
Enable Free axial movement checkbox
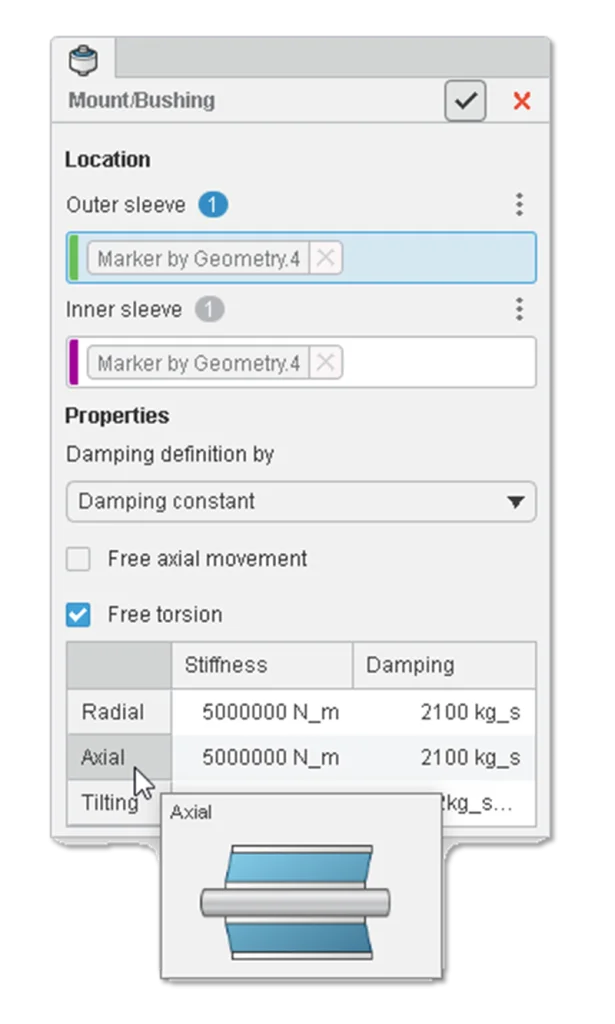click(x=78, y=559)
